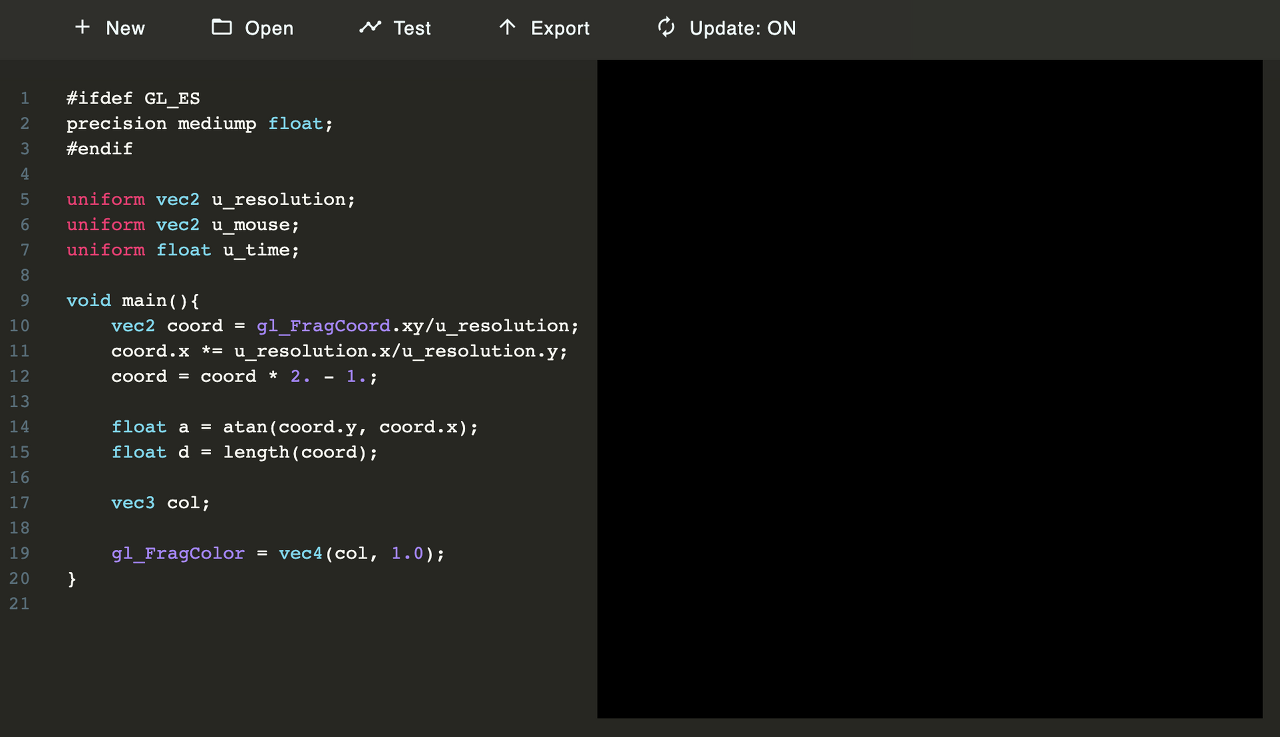The width and height of the screenshot is (1280, 737).
Task: Click line number 19 in the gutter
Action: tap(19, 553)
